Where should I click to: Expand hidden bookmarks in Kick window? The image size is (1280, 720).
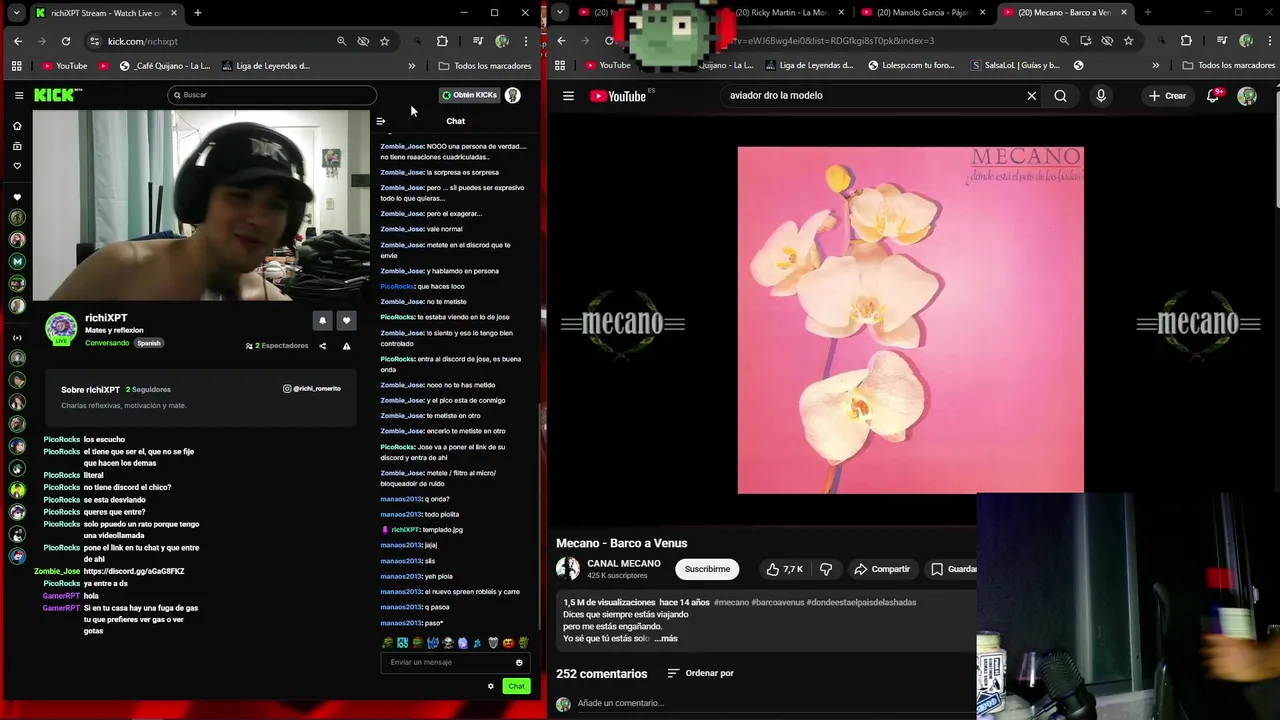click(411, 66)
